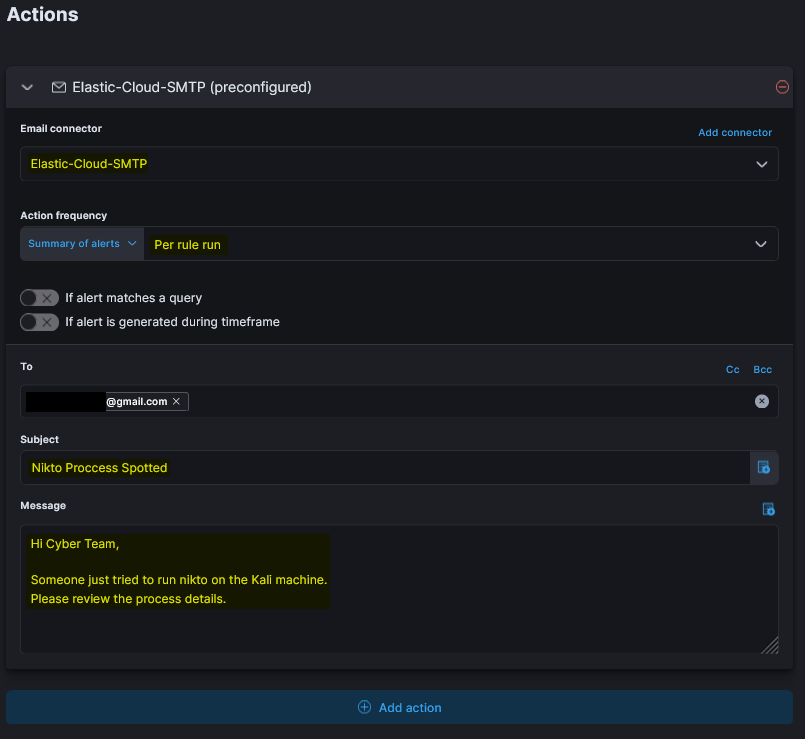Click the add variable icon in Subject field
805x739 pixels.
coord(764,467)
